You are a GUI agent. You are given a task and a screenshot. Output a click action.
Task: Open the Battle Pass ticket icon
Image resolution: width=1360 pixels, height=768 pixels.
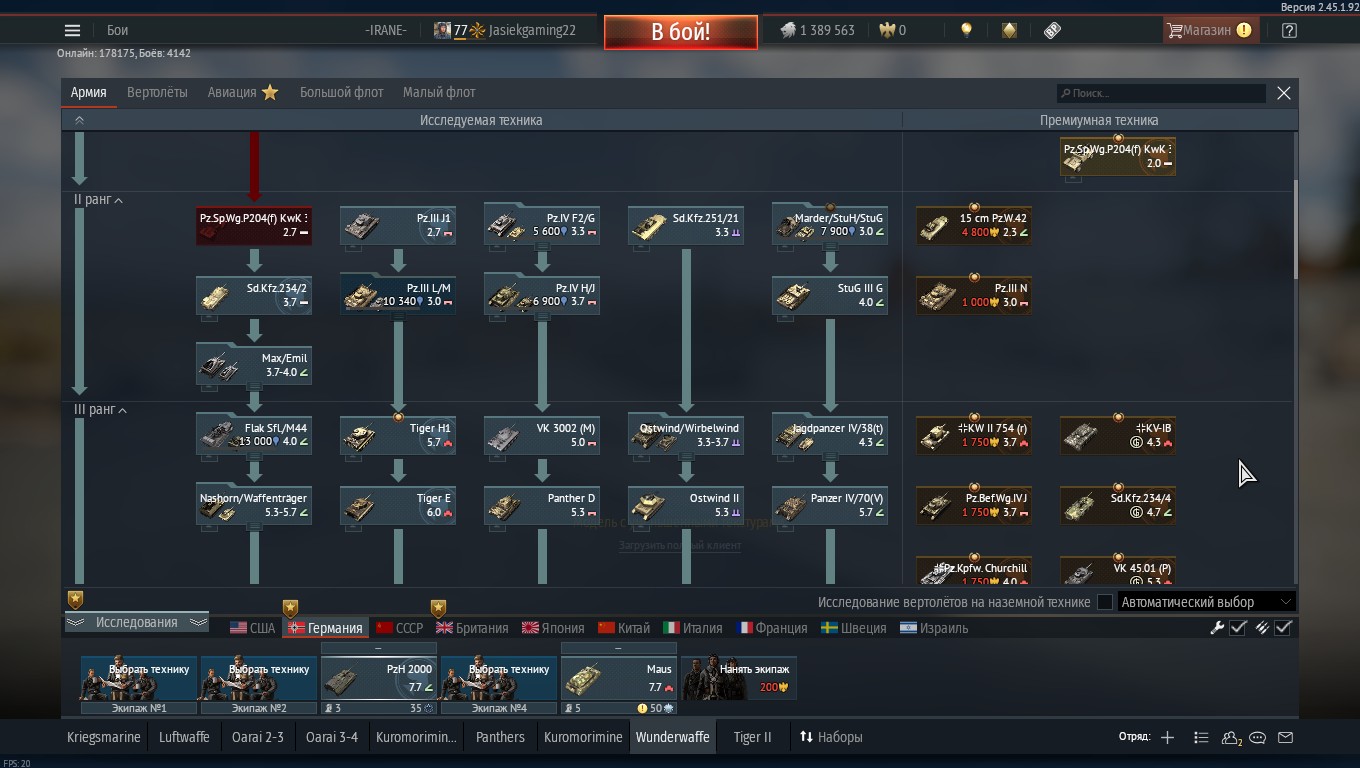pos(1052,30)
